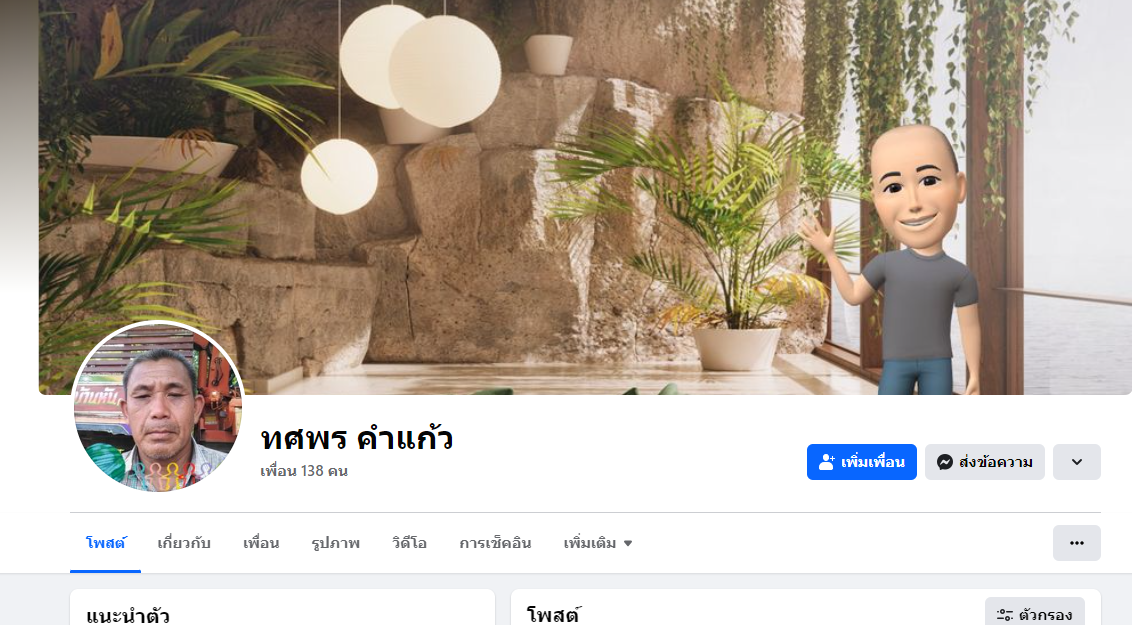This screenshot has width=1132, height=625.
Task: Go to the วิดีโอ tab
Action: click(409, 543)
